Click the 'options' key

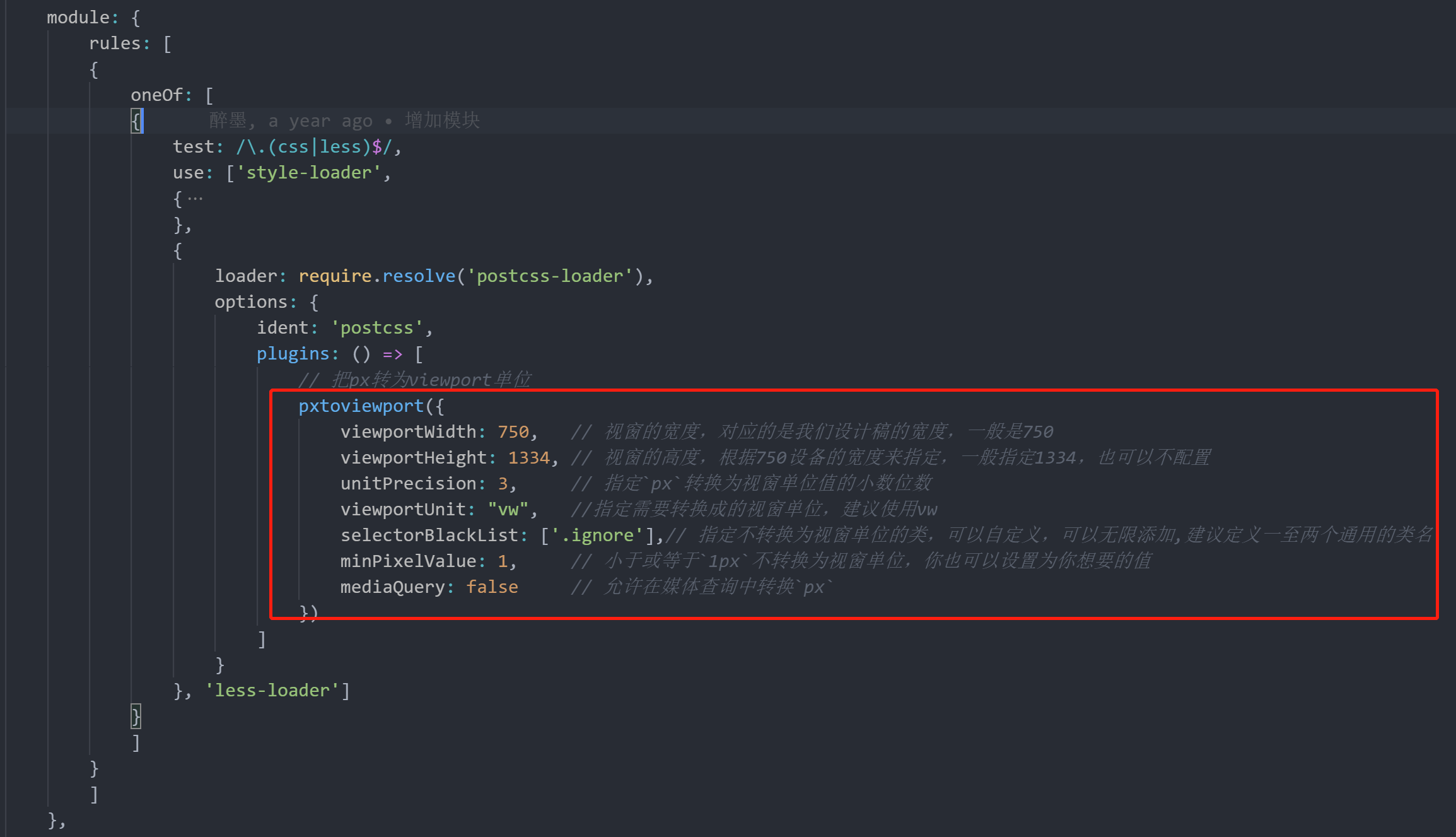point(251,302)
